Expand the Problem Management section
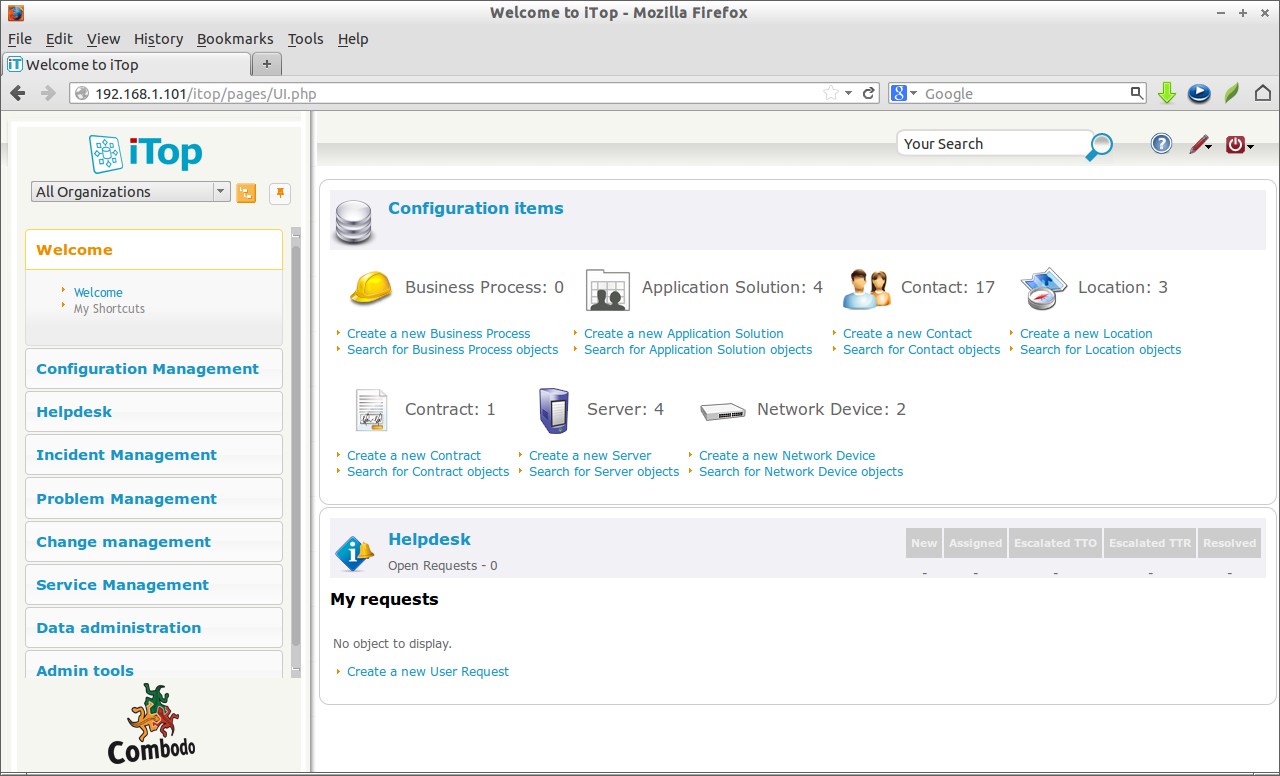 [154, 499]
